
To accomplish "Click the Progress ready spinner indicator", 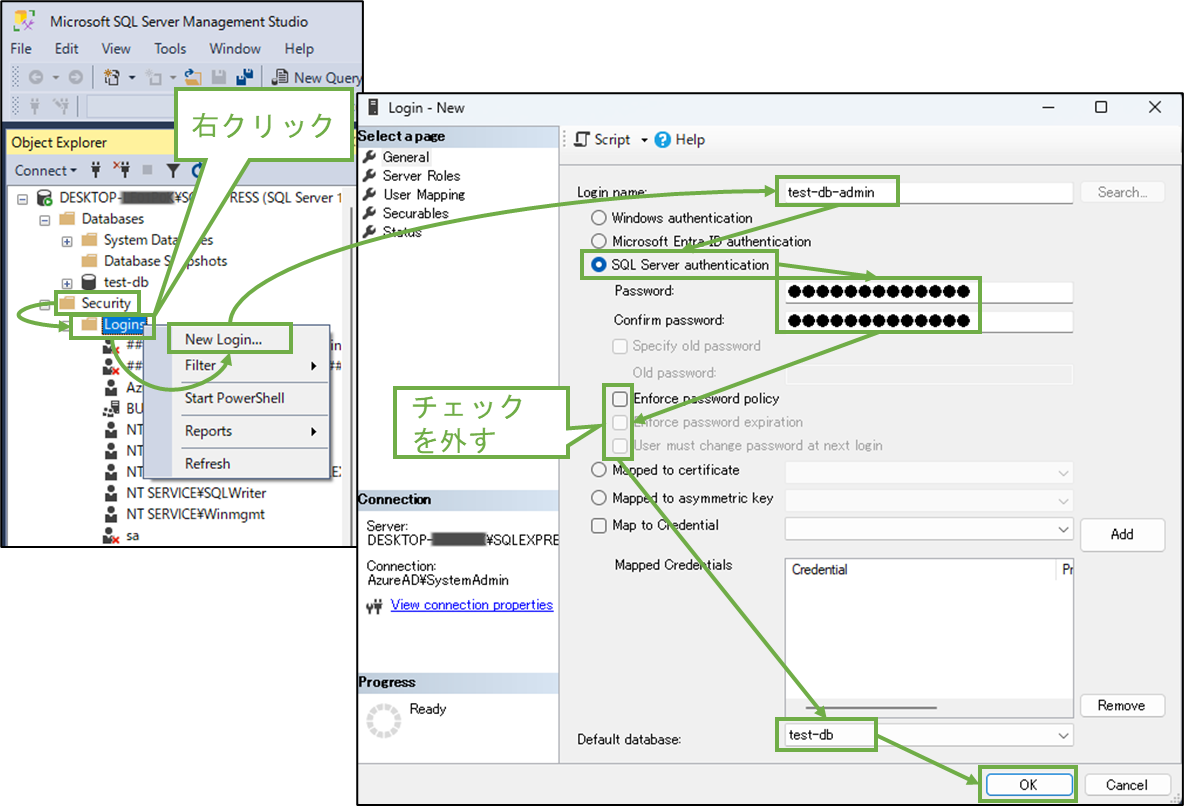I will point(383,720).
